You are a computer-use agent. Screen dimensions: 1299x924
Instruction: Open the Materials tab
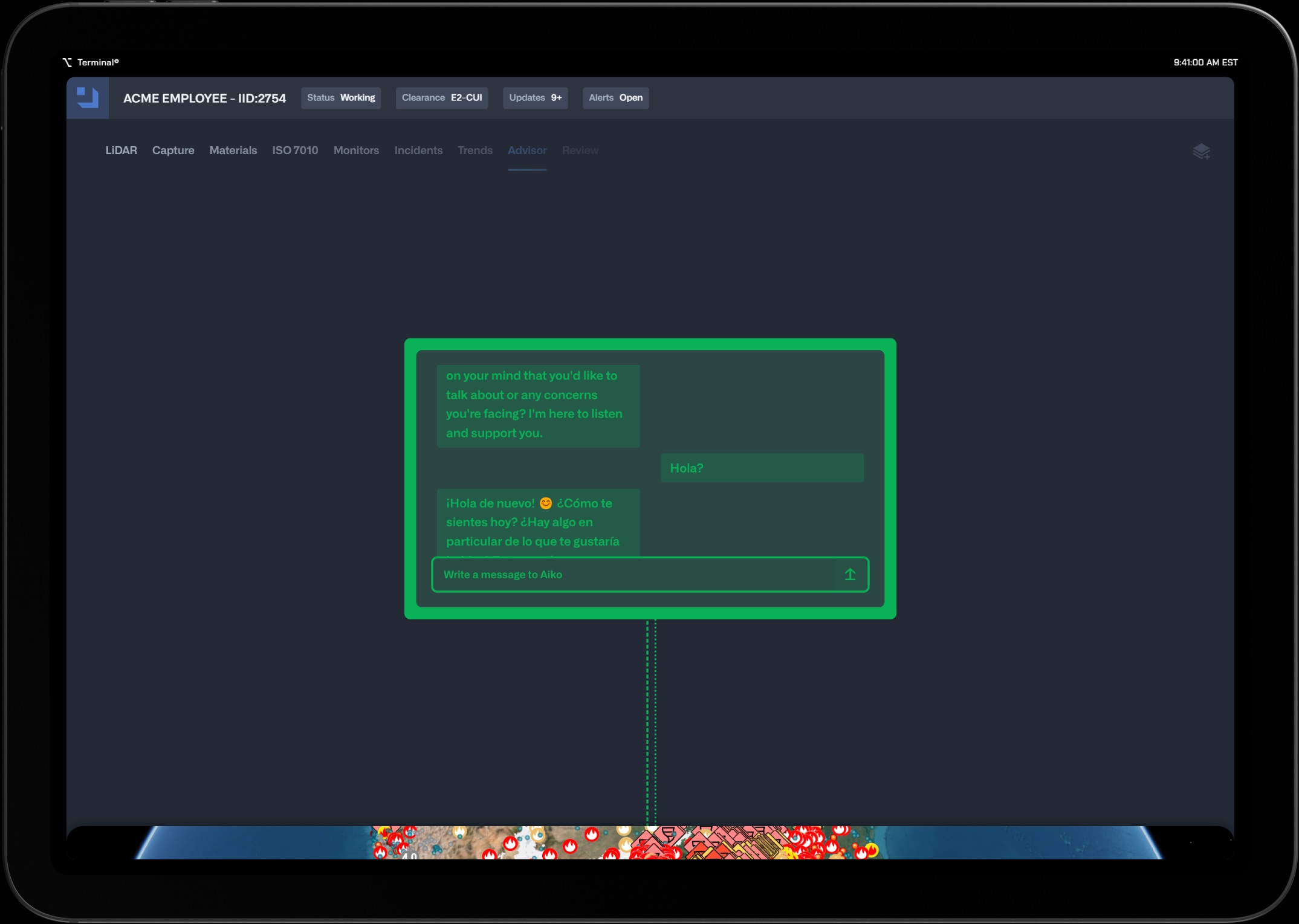(233, 150)
